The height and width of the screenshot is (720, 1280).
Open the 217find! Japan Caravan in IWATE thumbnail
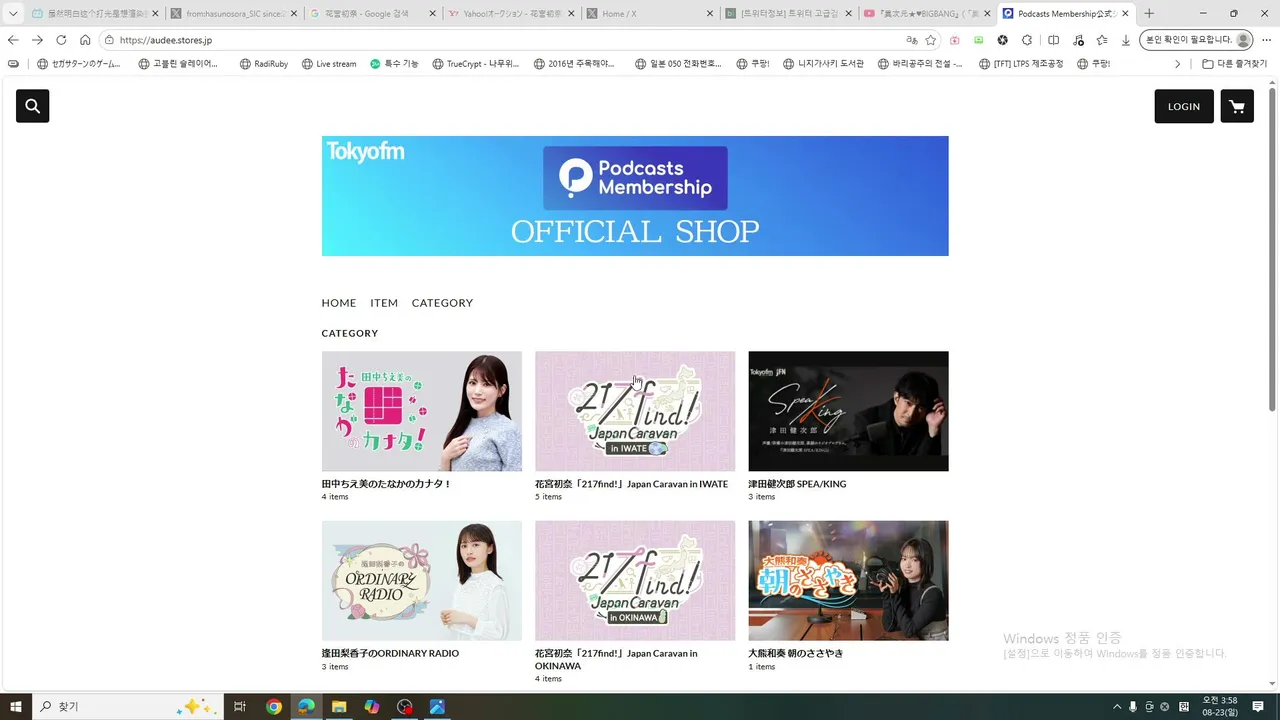(635, 411)
